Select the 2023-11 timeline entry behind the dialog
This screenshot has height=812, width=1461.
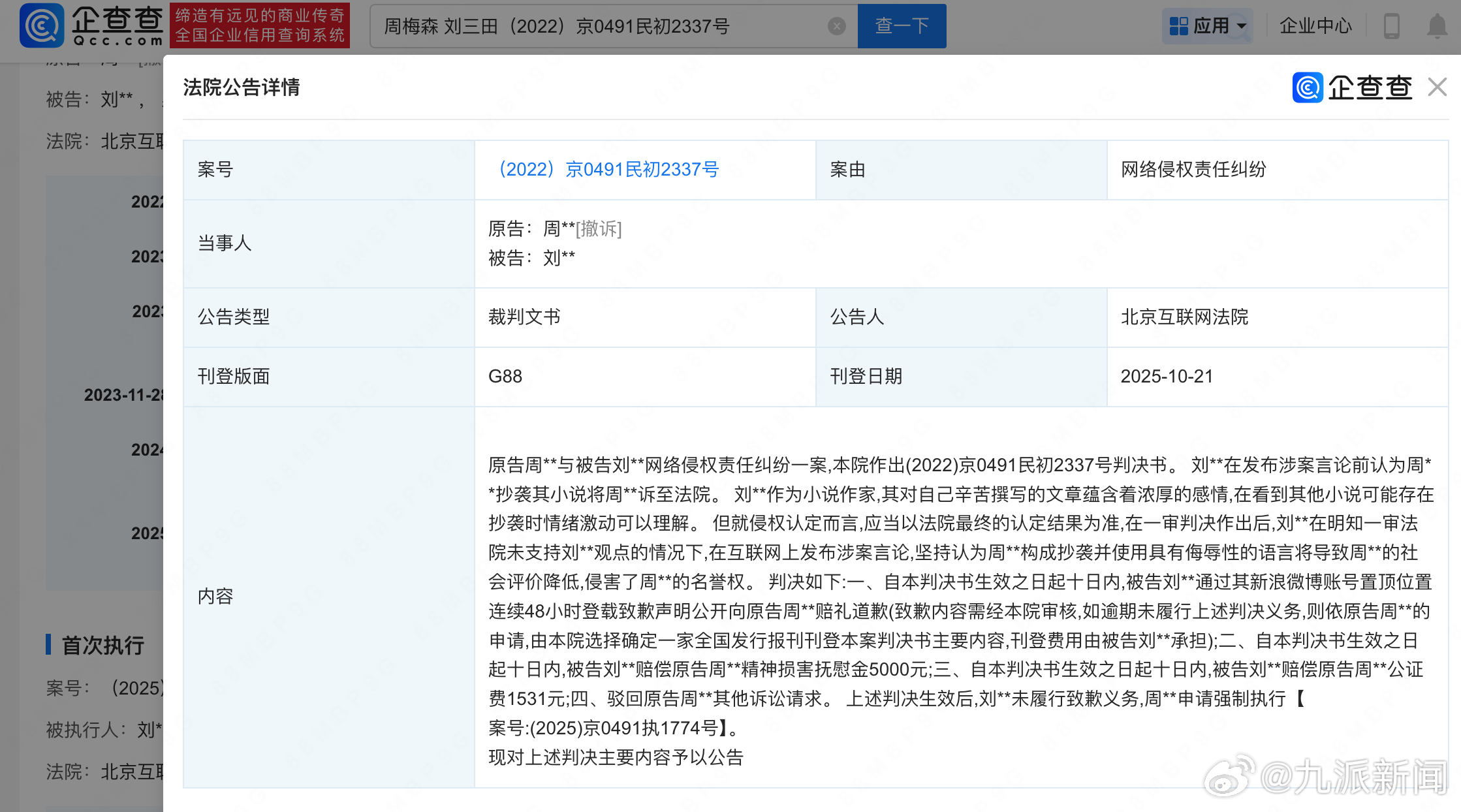pyautogui.click(x=123, y=395)
